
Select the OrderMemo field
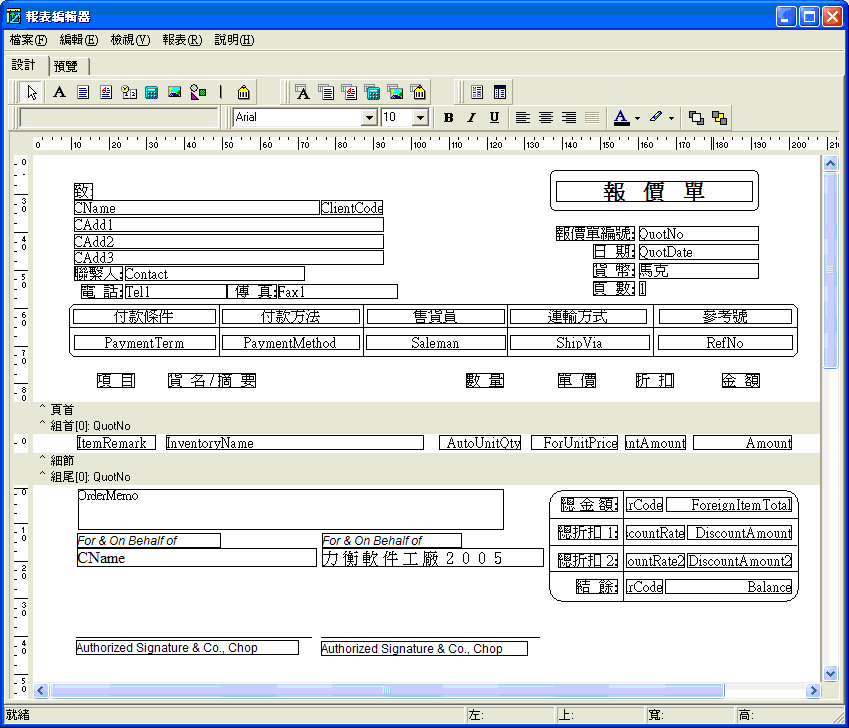[x=291, y=509]
